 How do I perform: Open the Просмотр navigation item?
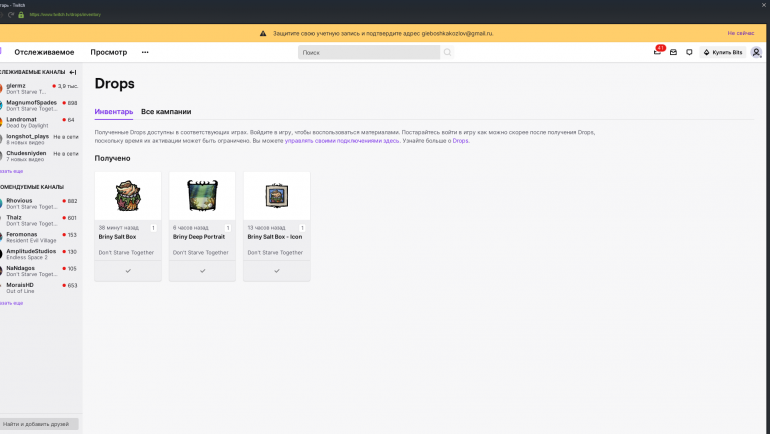109,52
